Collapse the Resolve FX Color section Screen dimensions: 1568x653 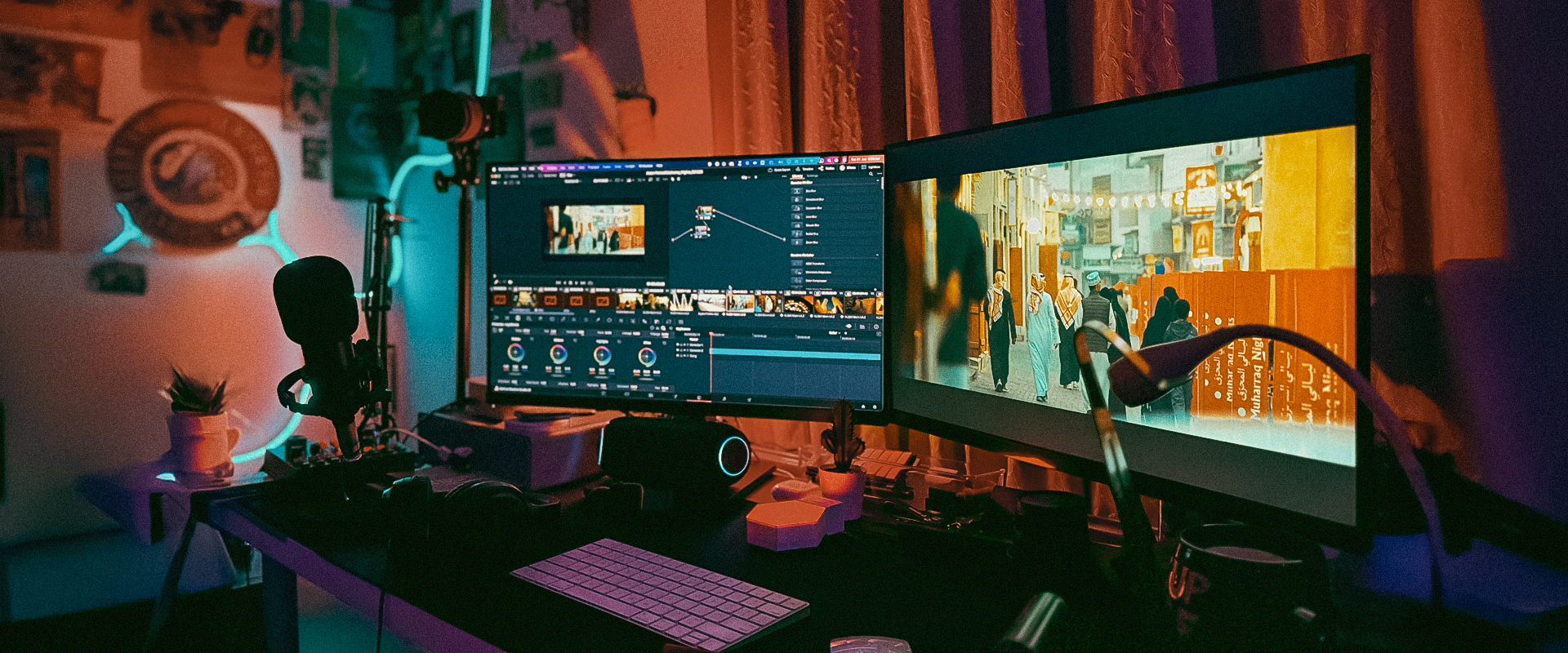878,255
